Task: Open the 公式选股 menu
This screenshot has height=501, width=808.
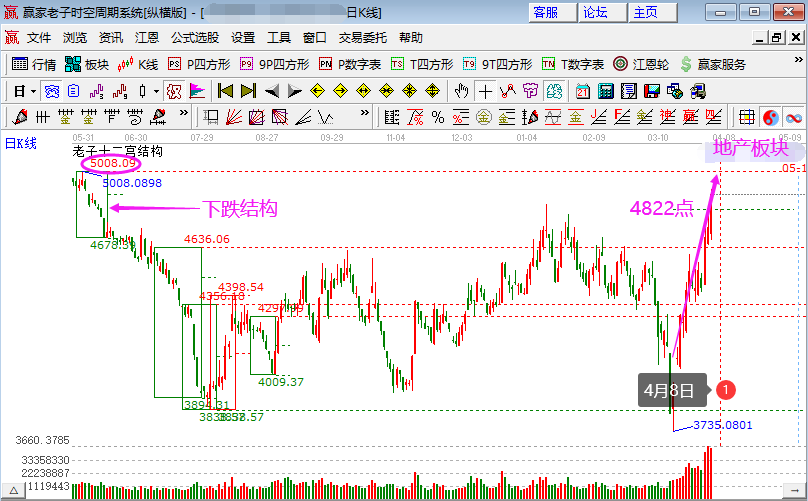Action: pos(195,38)
